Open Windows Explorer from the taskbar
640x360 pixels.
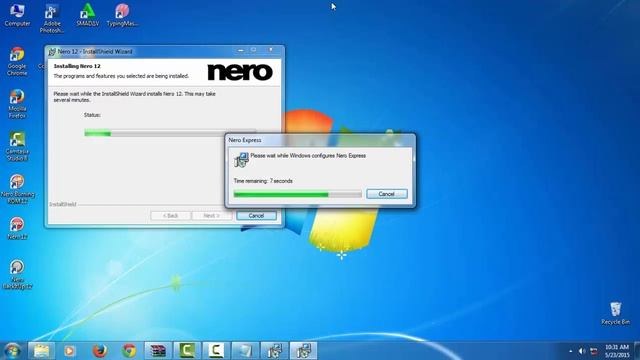[x=41, y=351]
